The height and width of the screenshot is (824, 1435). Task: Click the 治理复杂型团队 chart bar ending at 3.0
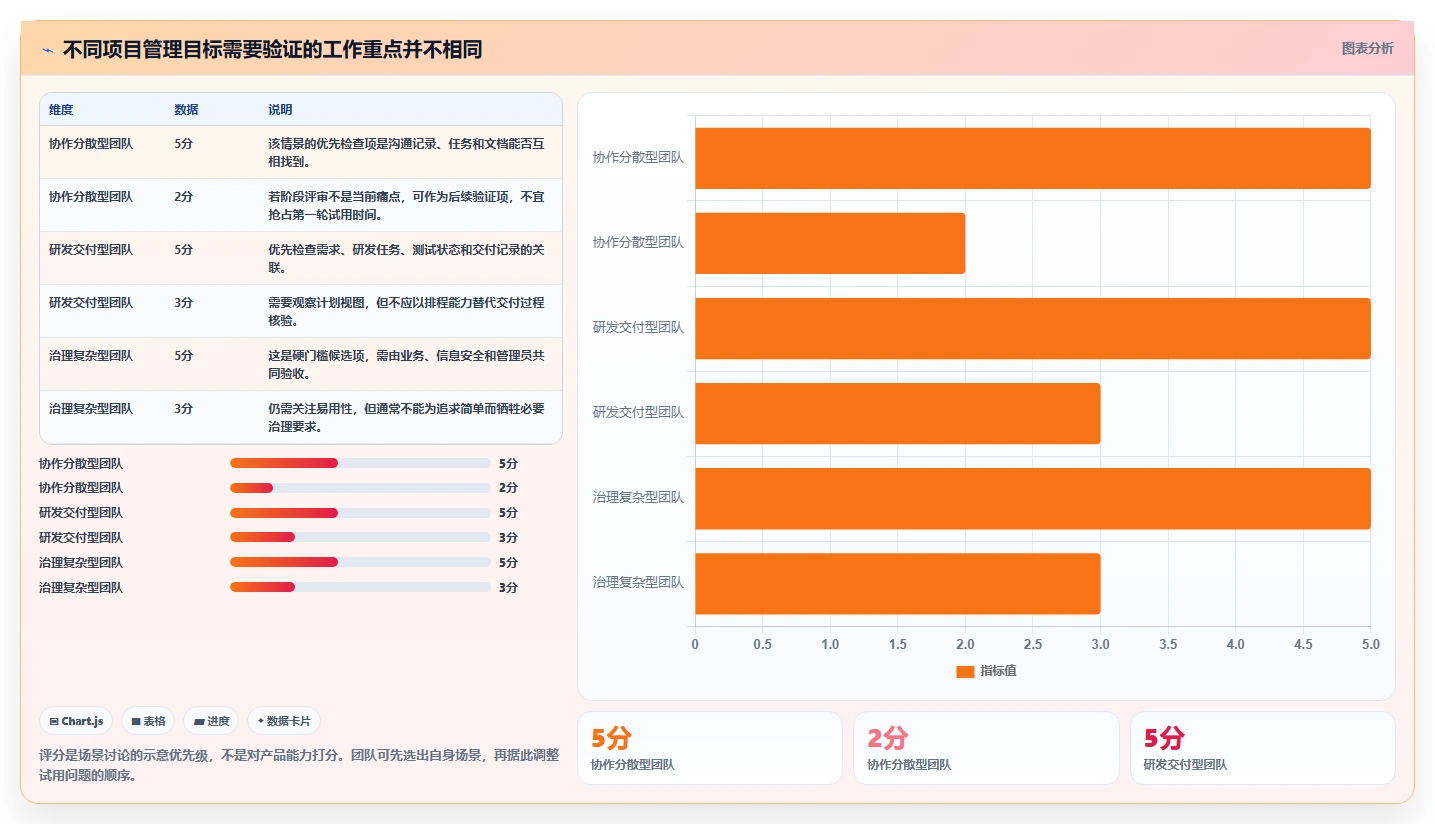tap(898, 583)
